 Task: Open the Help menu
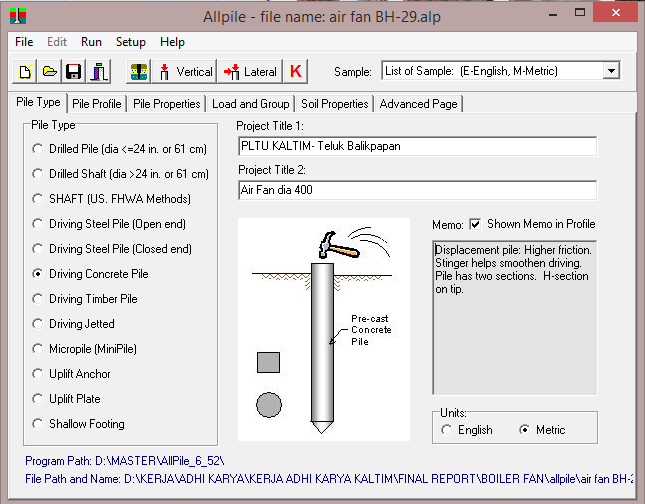pos(172,42)
